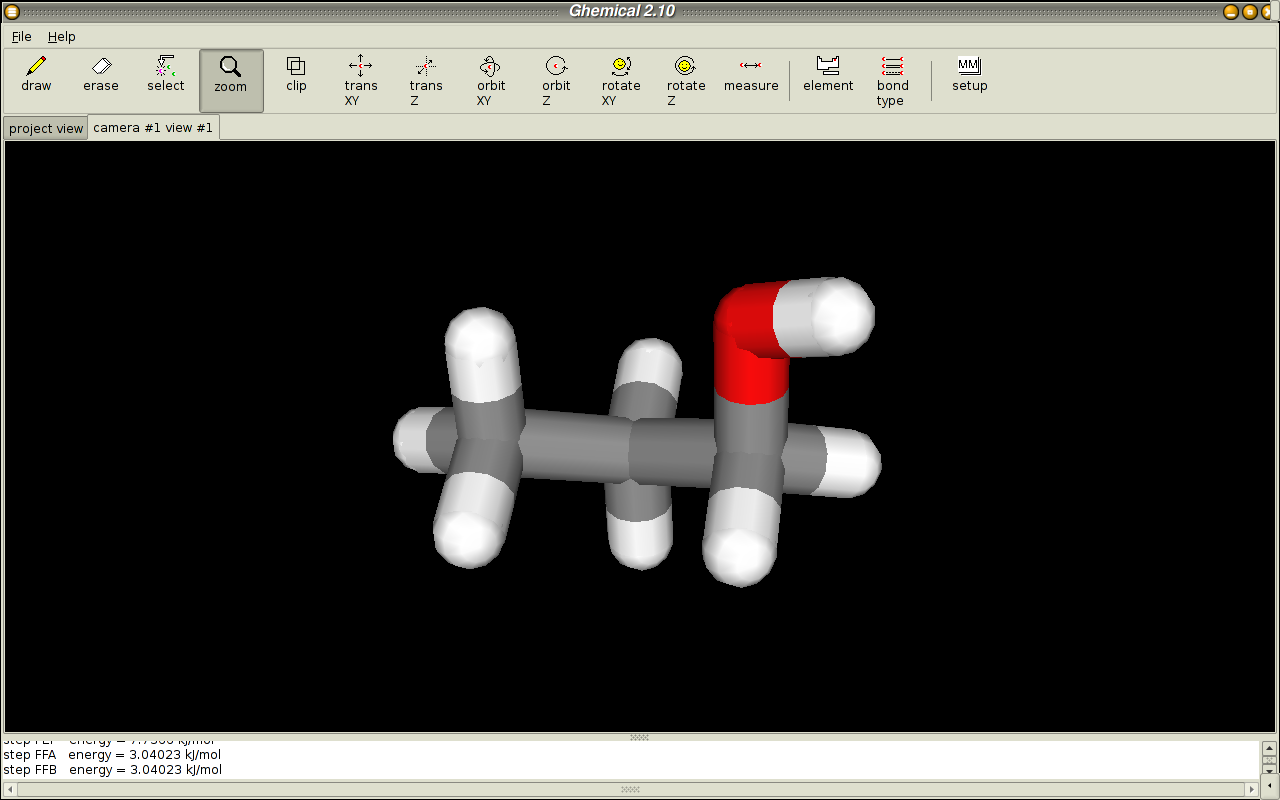Open the bond type selector

tap(892, 80)
